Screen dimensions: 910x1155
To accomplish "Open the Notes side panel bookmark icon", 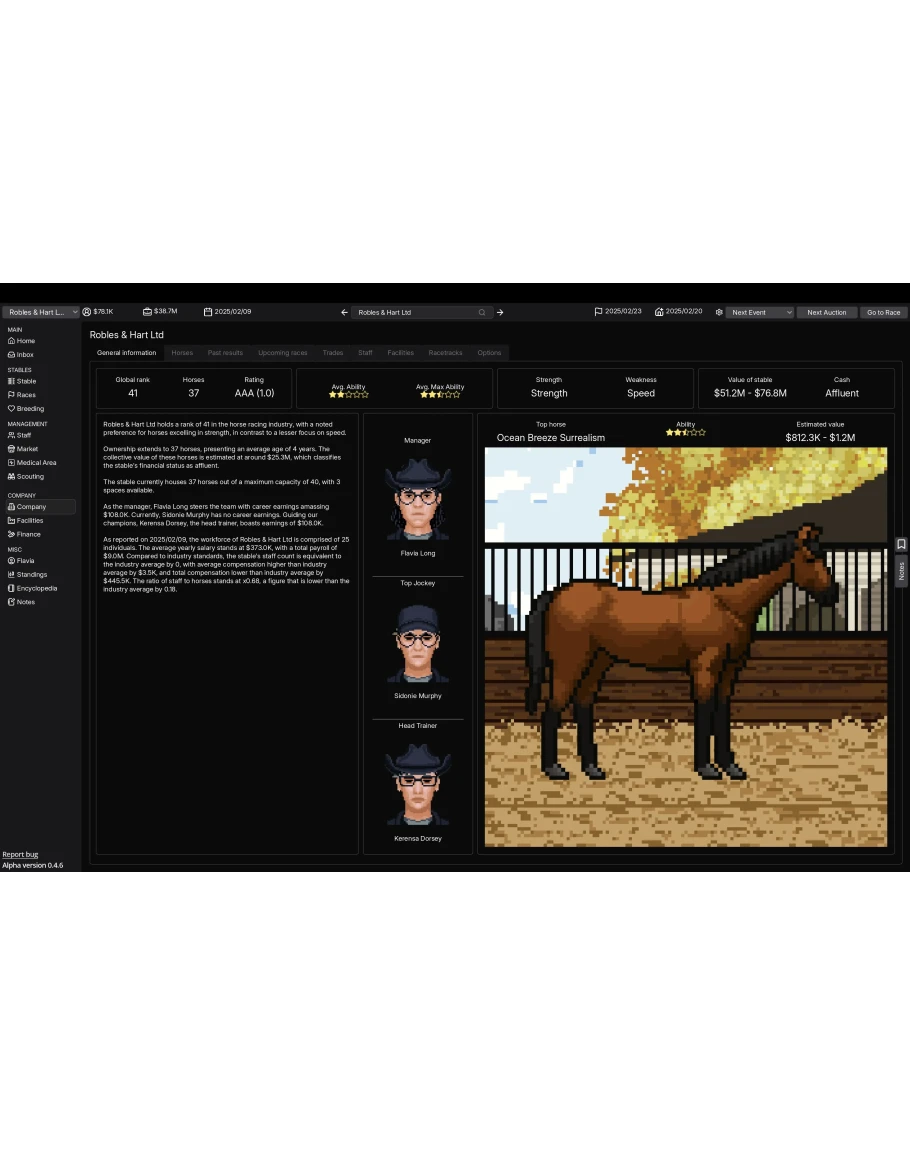I will tap(901, 544).
